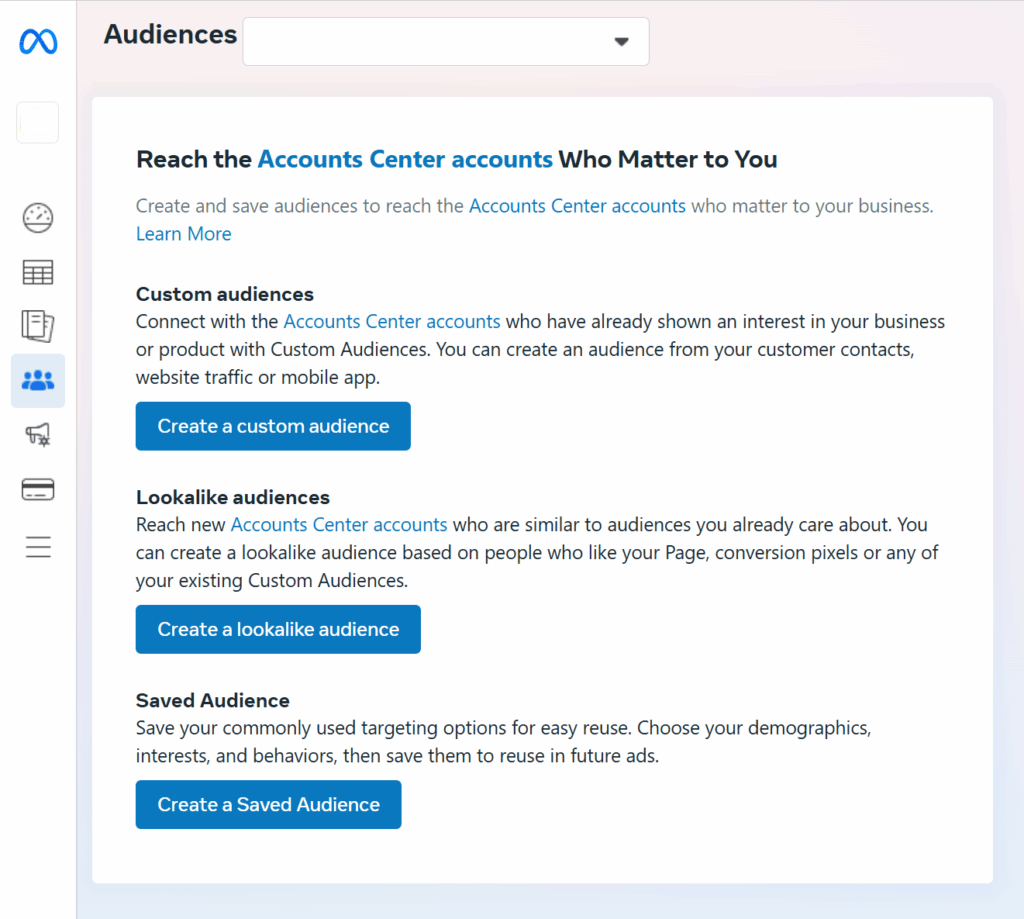
Task: Click the Meta logo in the sidebar
Action: tap(37, 41)
